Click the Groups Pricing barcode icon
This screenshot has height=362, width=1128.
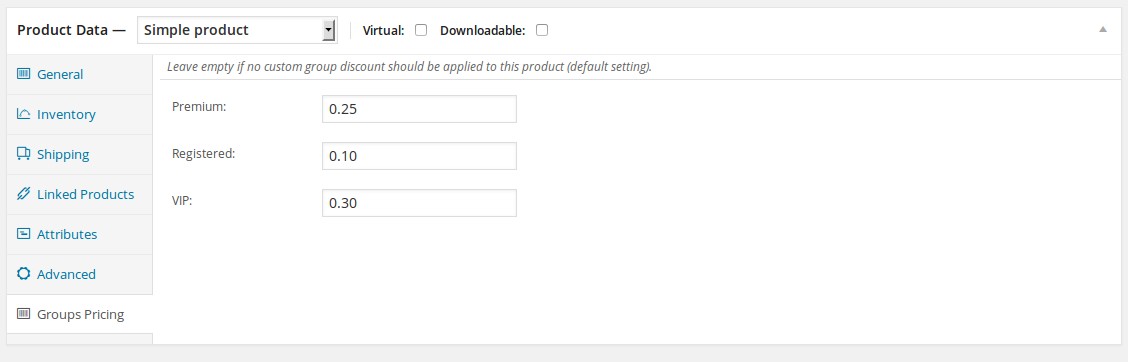coord(24,314)
